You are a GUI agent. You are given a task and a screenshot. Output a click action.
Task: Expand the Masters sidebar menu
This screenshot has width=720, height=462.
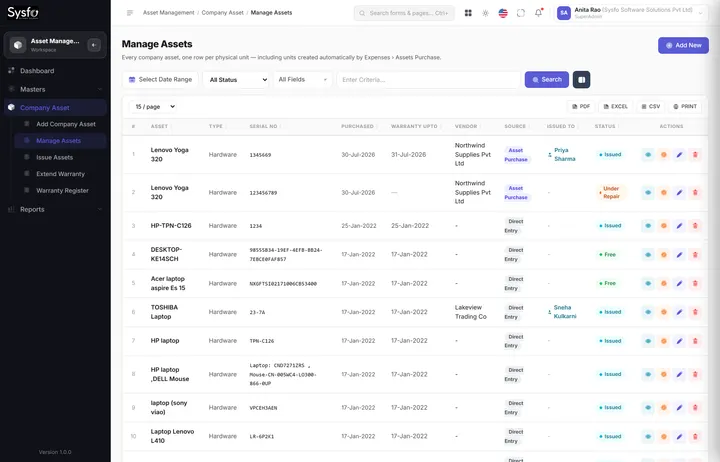55,89
